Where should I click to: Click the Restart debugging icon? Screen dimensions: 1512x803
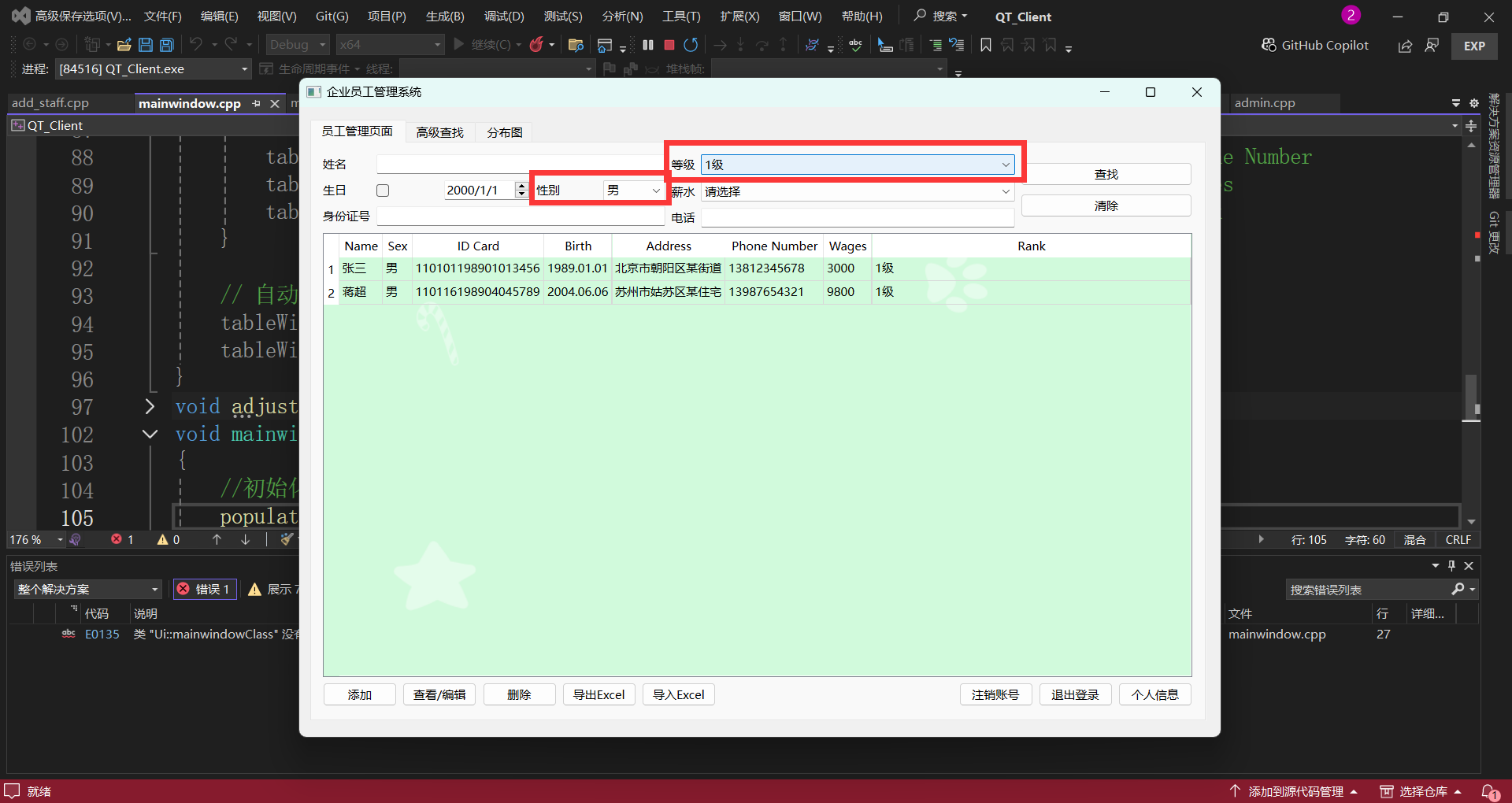click(x=691, y=45)
